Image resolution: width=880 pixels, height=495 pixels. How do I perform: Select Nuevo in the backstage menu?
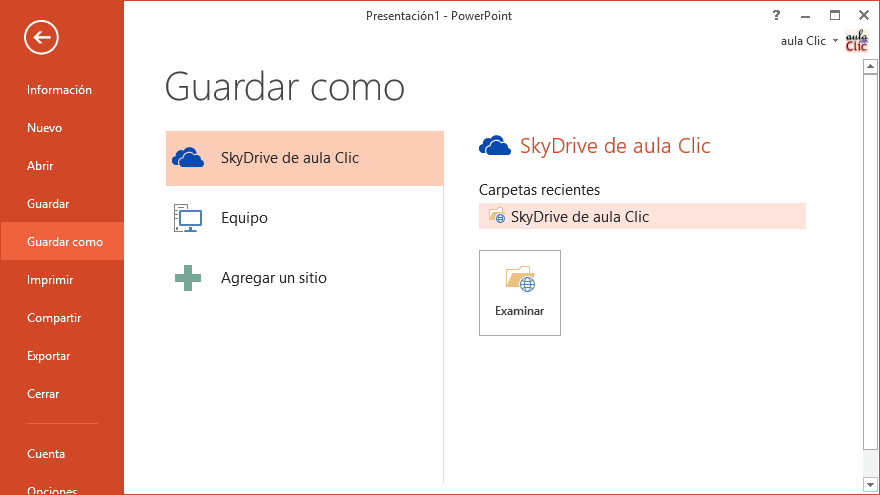point(45,128)
